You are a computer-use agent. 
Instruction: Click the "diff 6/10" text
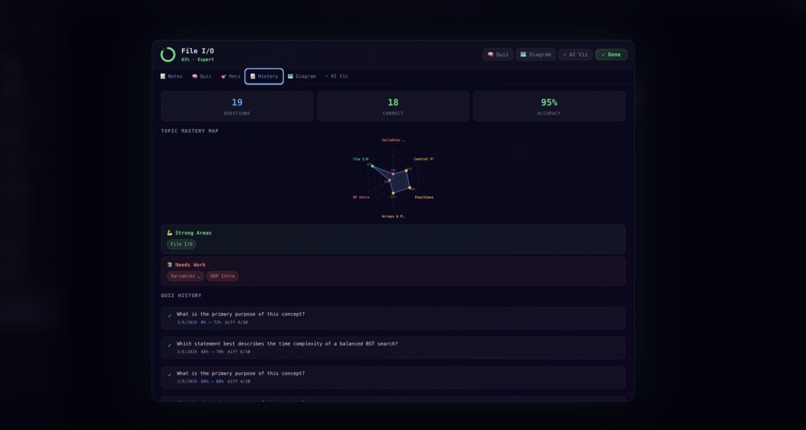pos(239,352)
